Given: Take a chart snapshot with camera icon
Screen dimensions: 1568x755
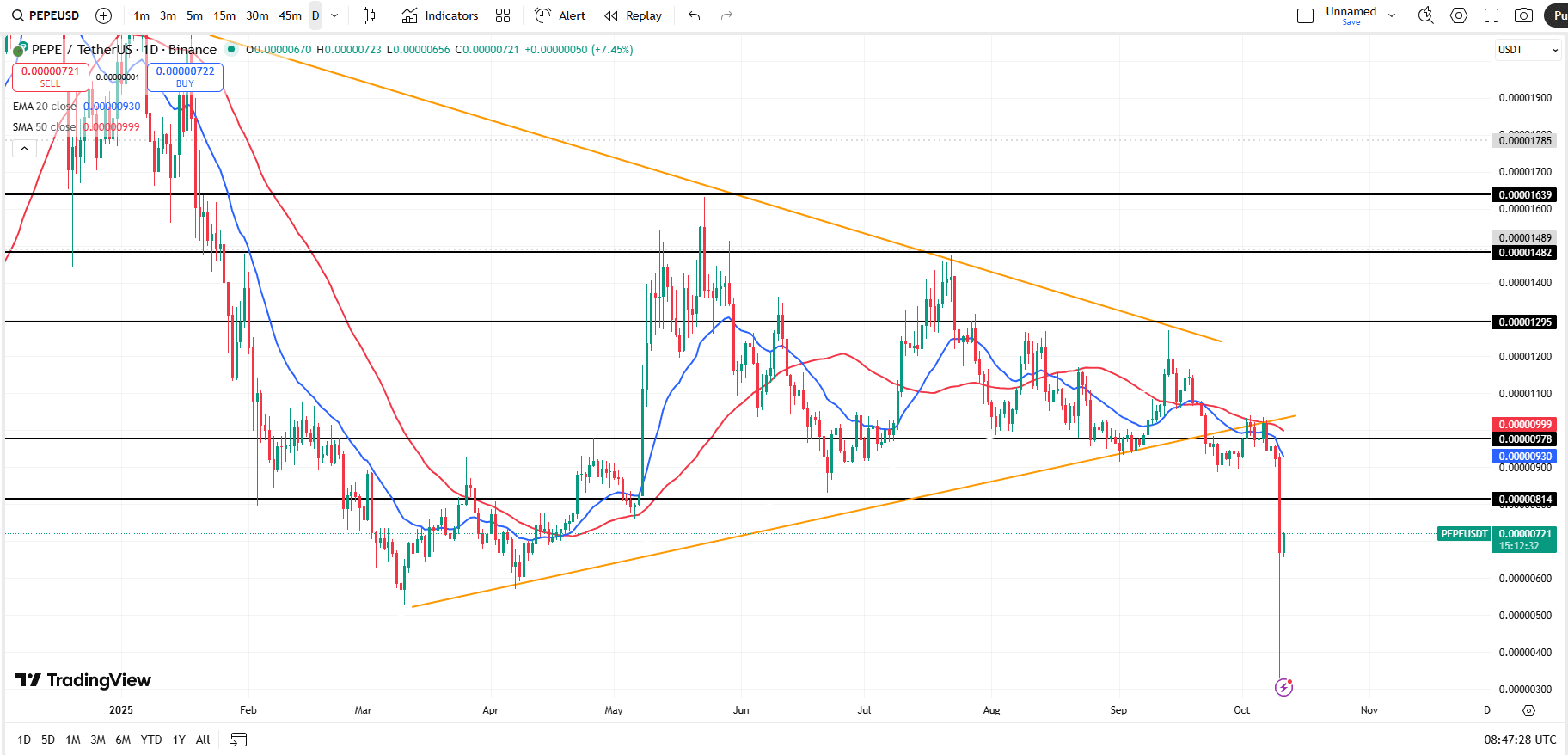Looking at the screenshot, I should point(1523,15).
